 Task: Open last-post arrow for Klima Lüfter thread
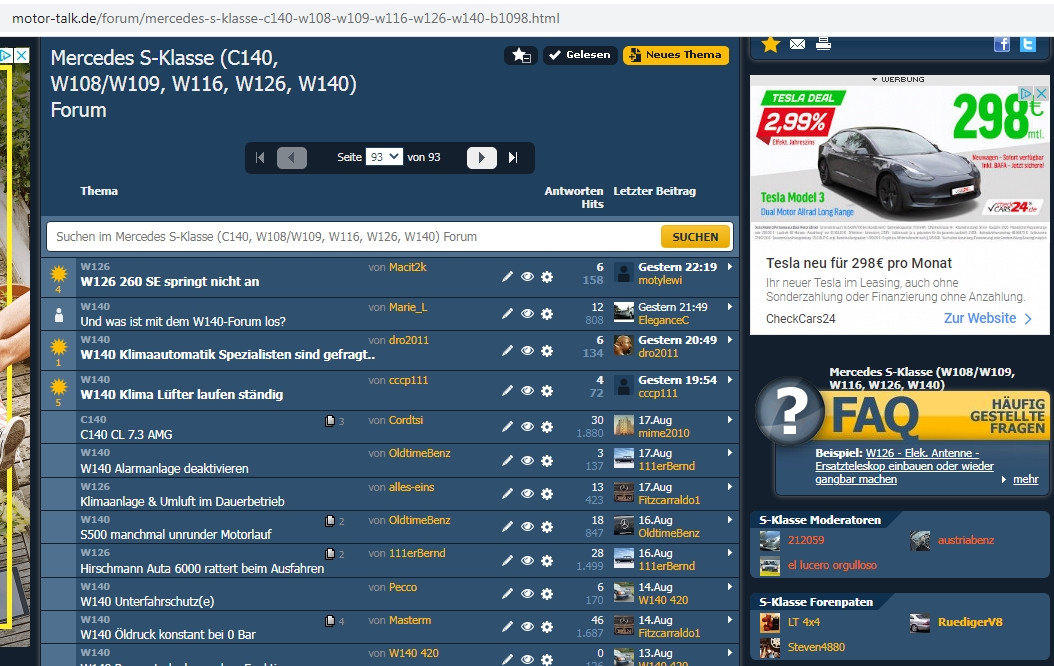(x=730, y=380)
